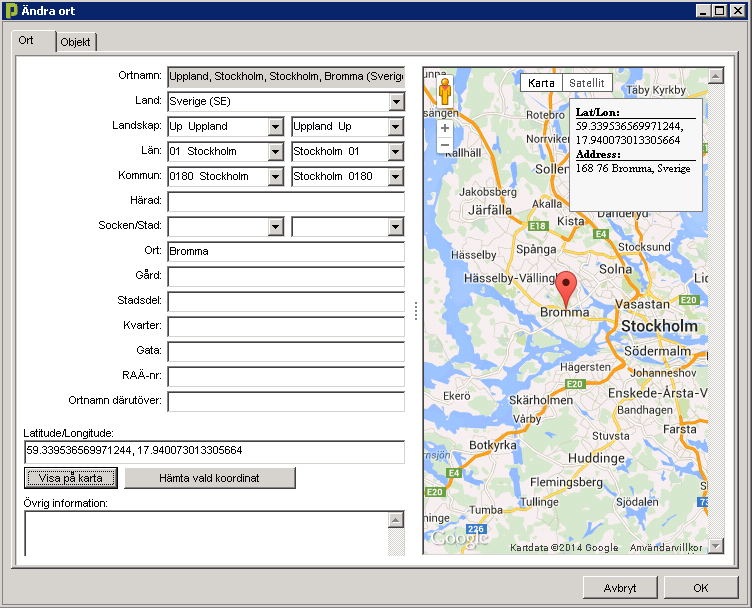Zoom out the map with minus icon
752x608 pixels.
445,144
